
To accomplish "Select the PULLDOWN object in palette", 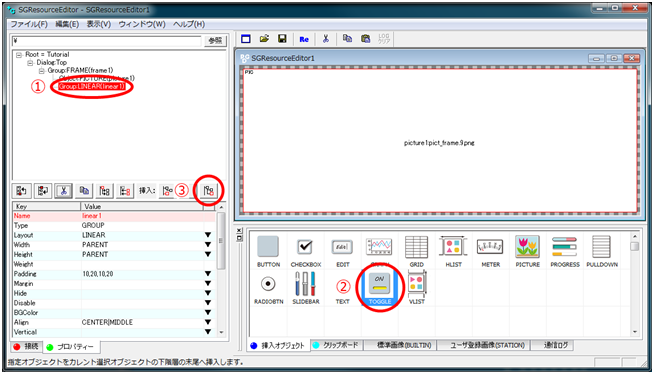I will (x=602, y=251).
